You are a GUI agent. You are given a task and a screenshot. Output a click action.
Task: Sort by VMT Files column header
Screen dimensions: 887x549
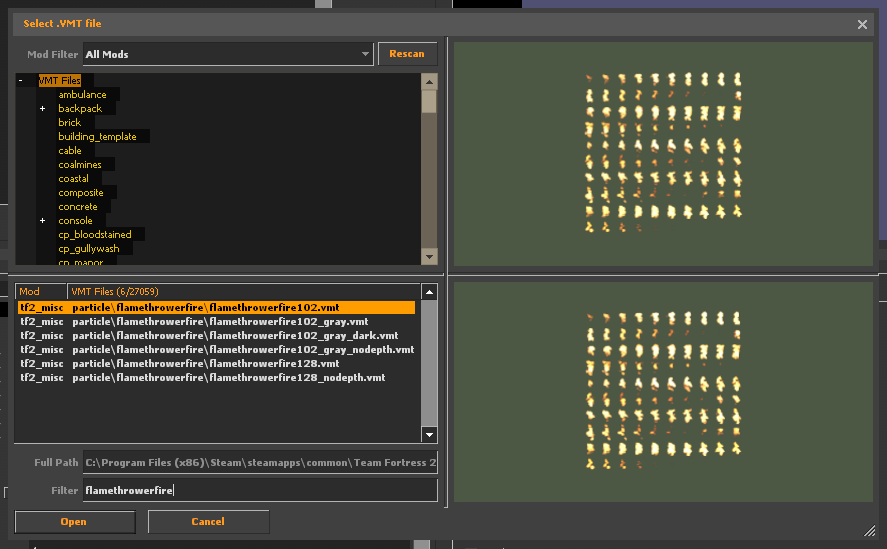[244, 291]
